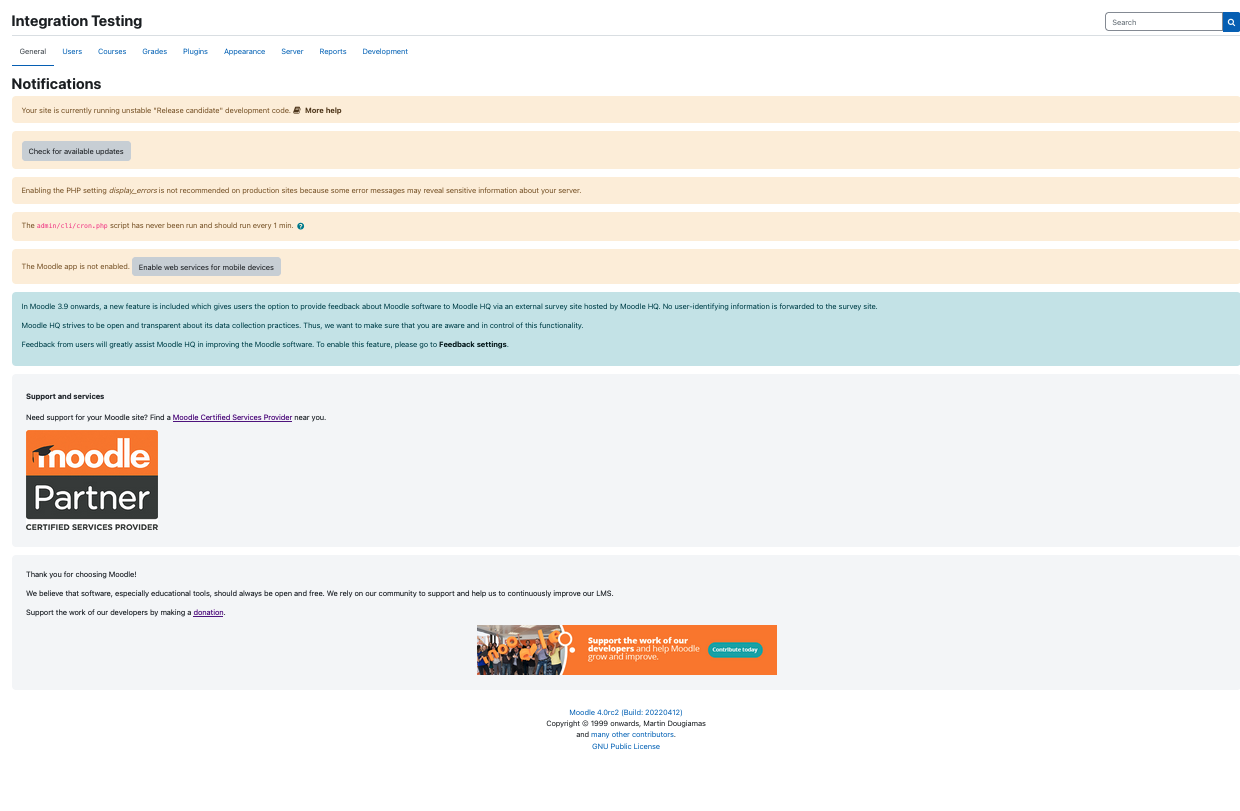Click Check for available updates button
Viewport: 1240px width, 811px height.
[76, 151]
